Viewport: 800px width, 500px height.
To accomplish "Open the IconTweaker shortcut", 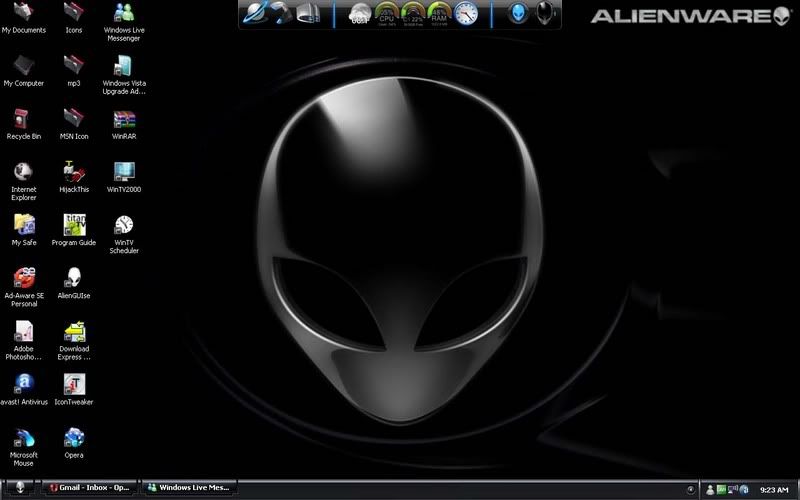I will coord(74,385).
